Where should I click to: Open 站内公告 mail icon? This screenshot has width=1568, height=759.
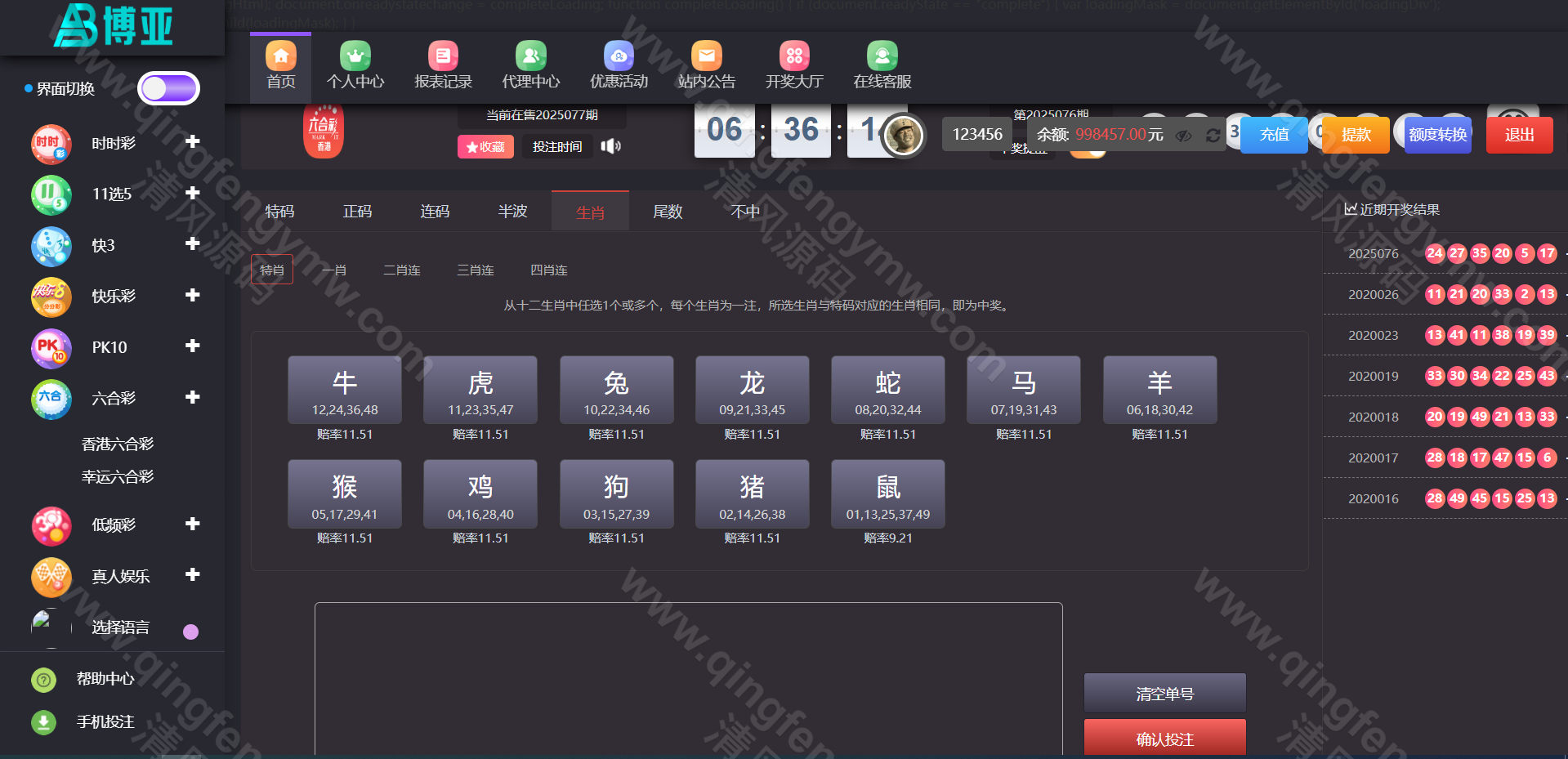click(x=706, y=56)
